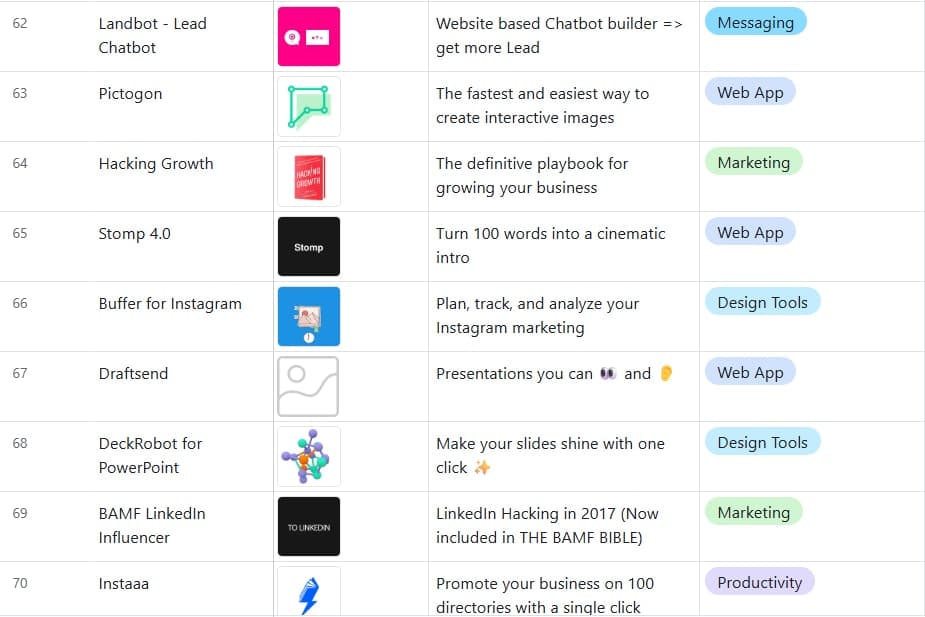Click the BAMF LinkedIn black logo
The image size is (925, 617).
pos(308,526)
